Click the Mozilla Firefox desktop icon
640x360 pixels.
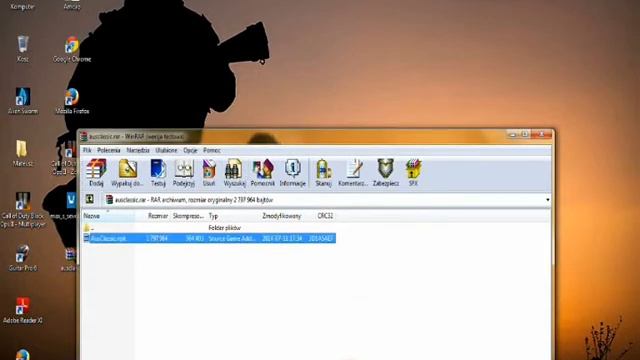click(72, 101)
